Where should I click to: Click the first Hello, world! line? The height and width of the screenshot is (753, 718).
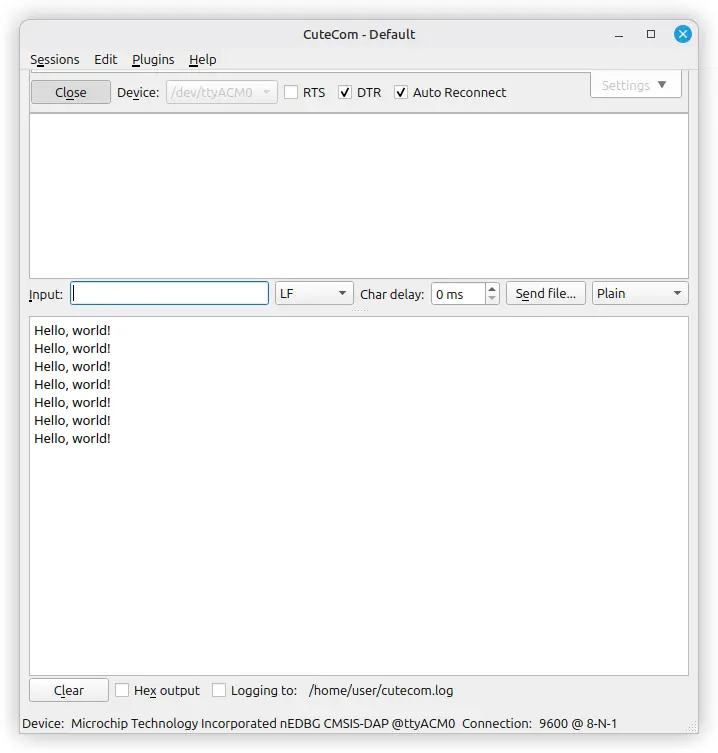point(72,330)
